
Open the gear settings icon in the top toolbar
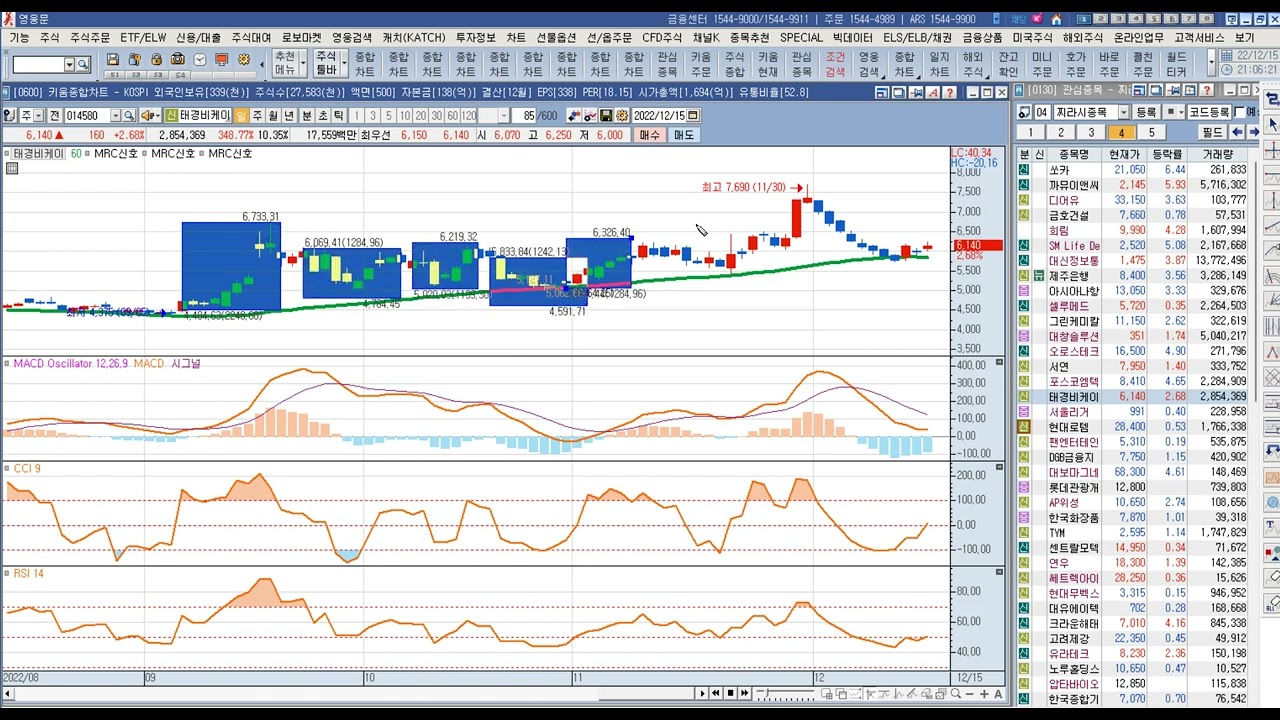point(244,59)
